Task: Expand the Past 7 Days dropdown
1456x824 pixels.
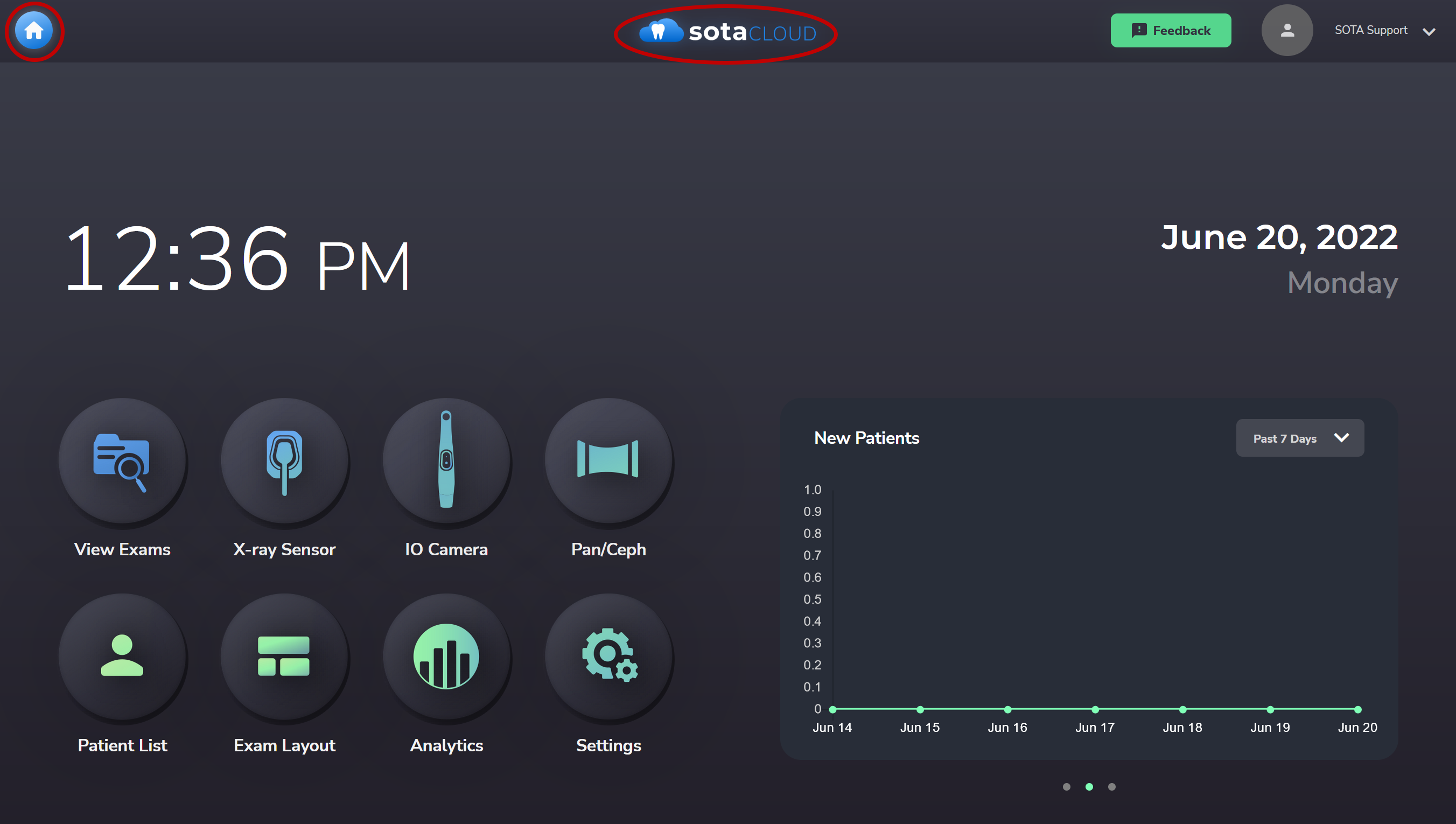Action: click(1299, 438)
